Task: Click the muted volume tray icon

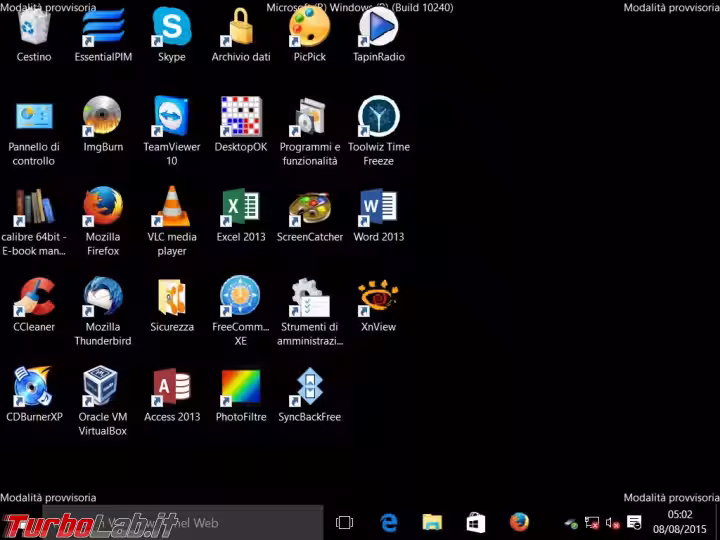Action: (x=613, y=523)
